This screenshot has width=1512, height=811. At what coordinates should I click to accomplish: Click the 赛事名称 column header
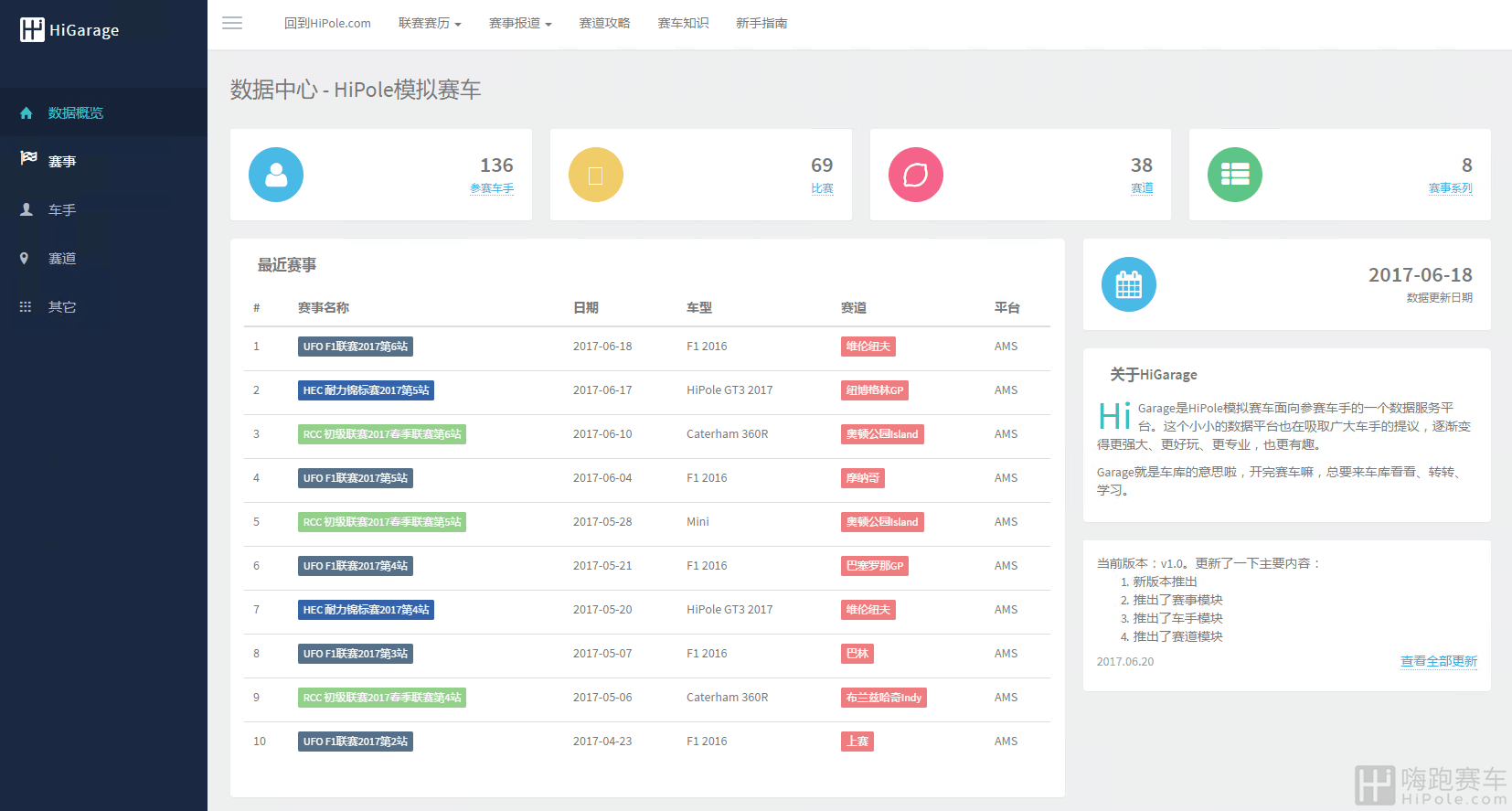(x=324, y=308)
